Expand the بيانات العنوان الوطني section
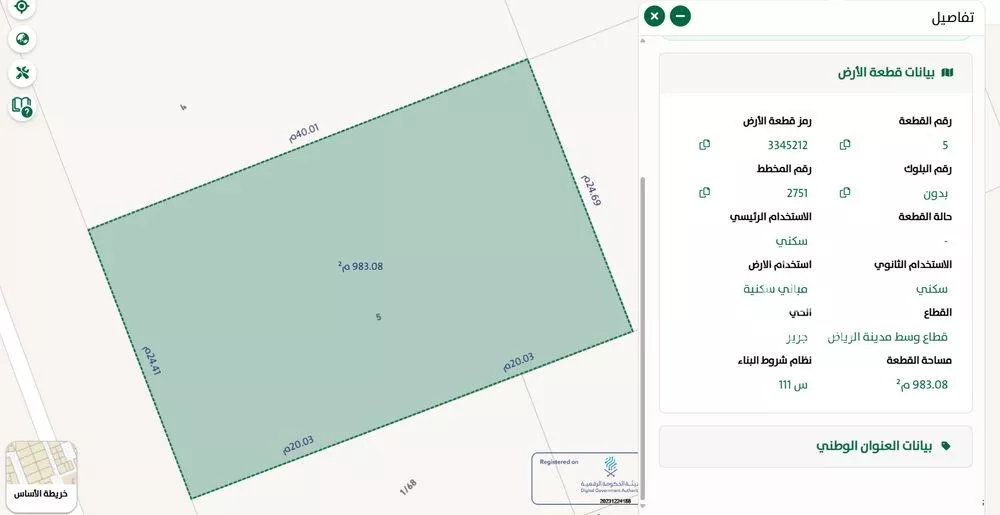The image size is (1000, 515). [x=815, y=446]
